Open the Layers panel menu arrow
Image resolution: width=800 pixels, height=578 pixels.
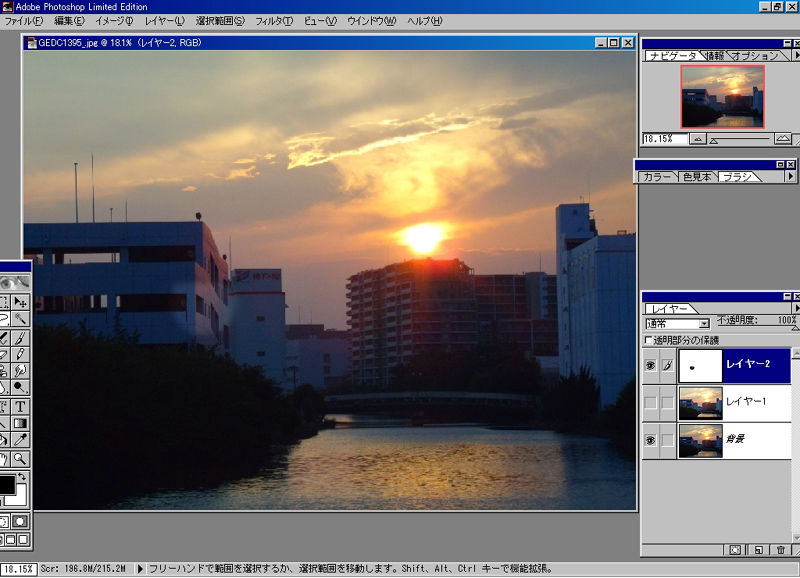(x=796, y=307)
